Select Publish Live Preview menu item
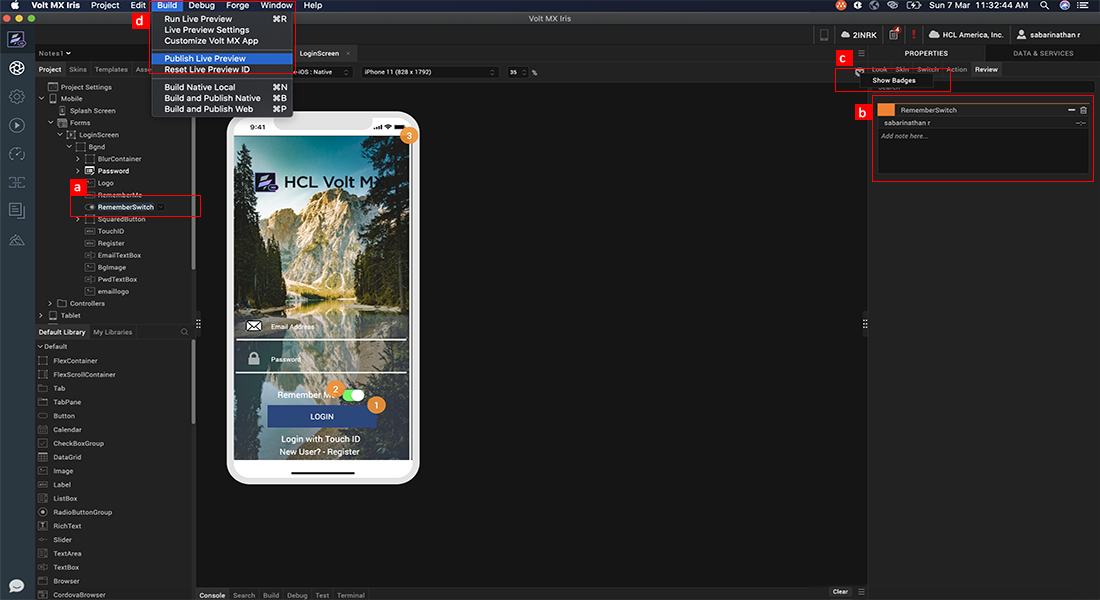Image resolution: width=1100 pixels, height=600 pixels. point(205,59)
